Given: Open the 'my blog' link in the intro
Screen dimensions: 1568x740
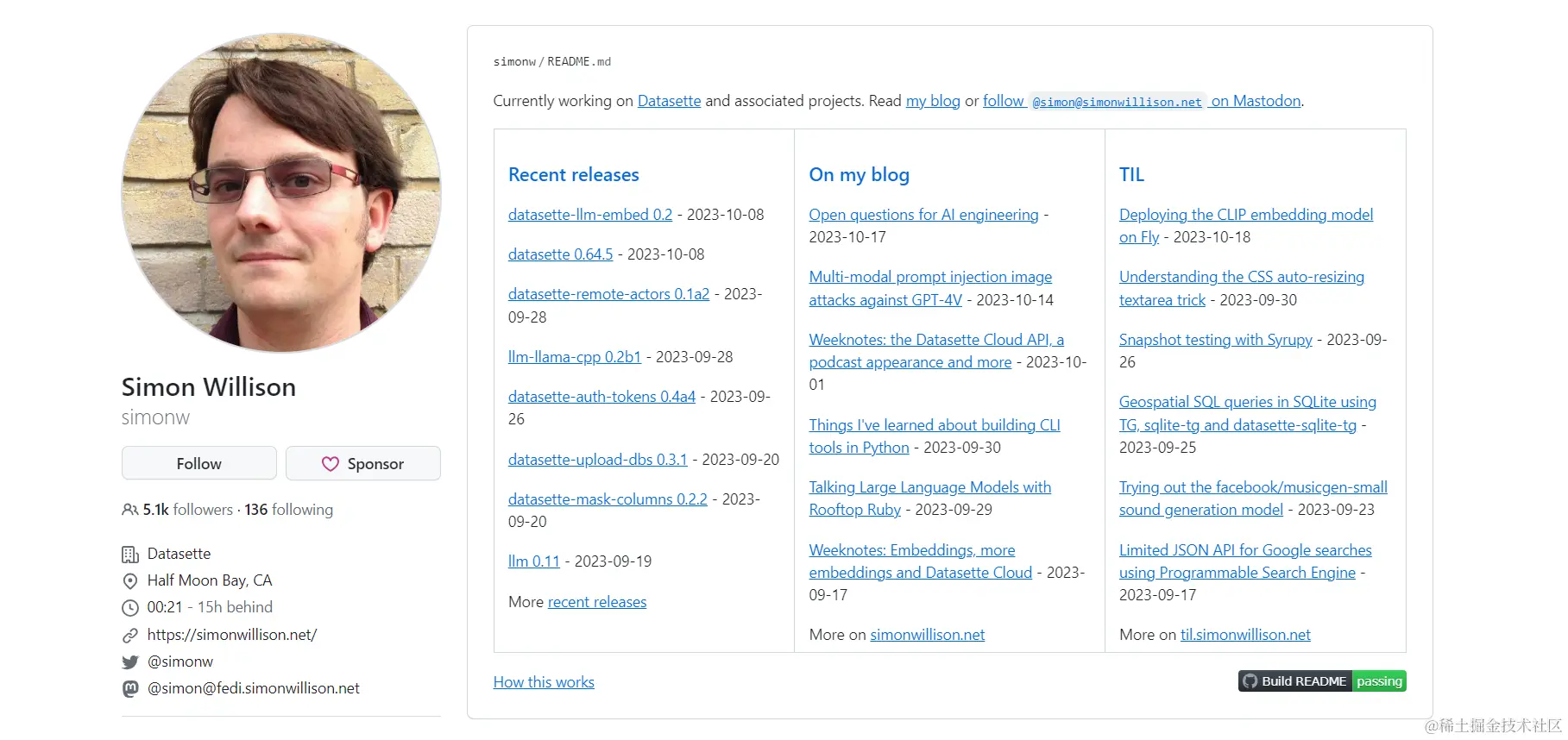Looking at the screenshot, I should [x=933, y=101].
